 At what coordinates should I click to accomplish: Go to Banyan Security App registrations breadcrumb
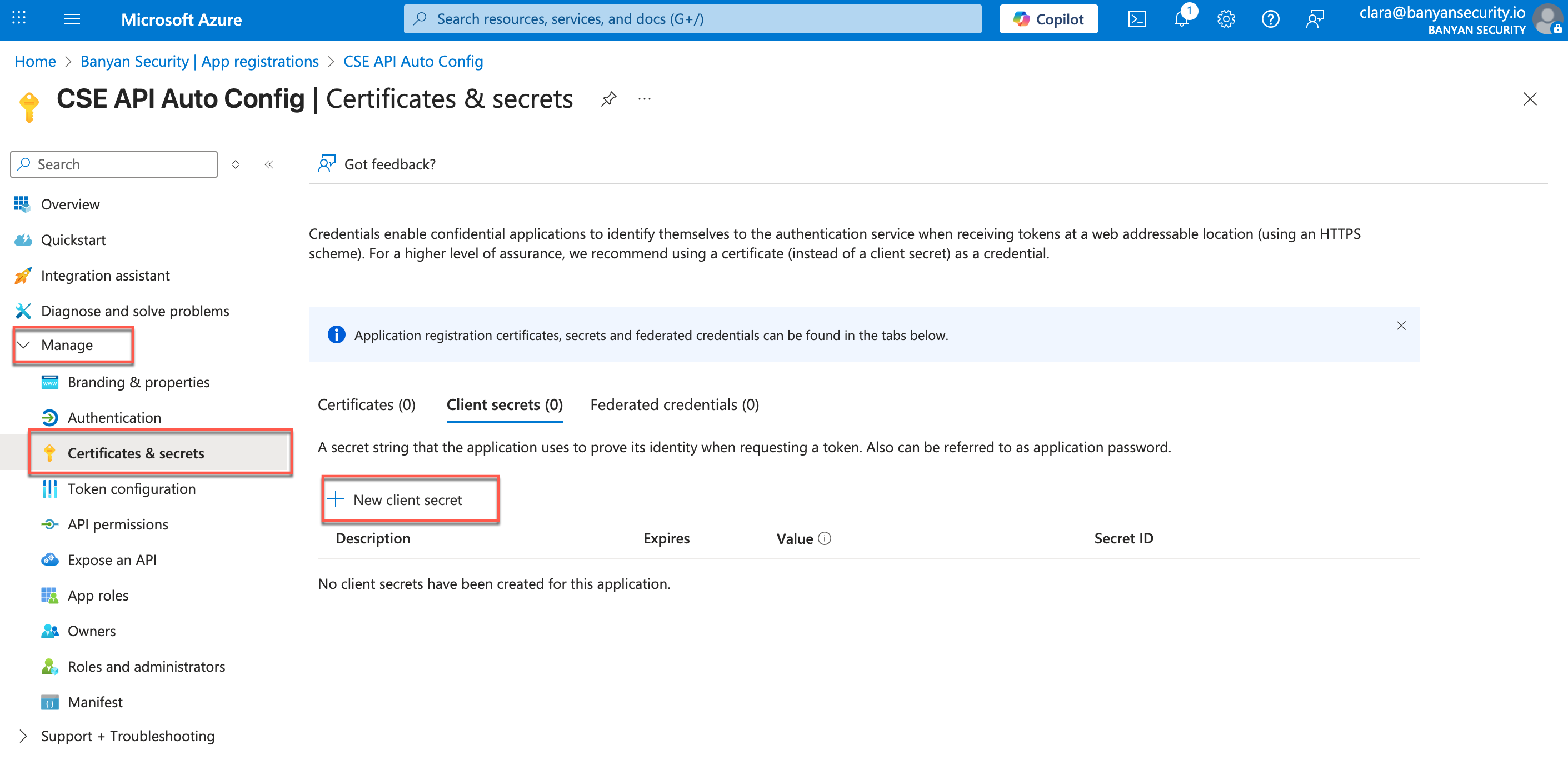click(199, 62)
